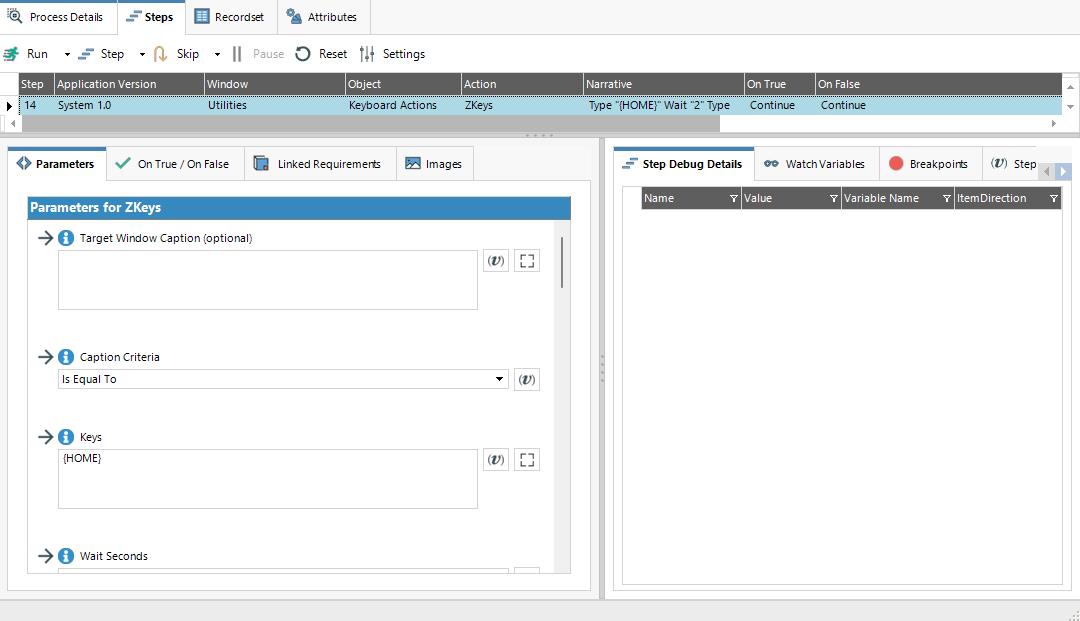Click the info icon beside Keys label
The image size is (1080, 621).
66,437
